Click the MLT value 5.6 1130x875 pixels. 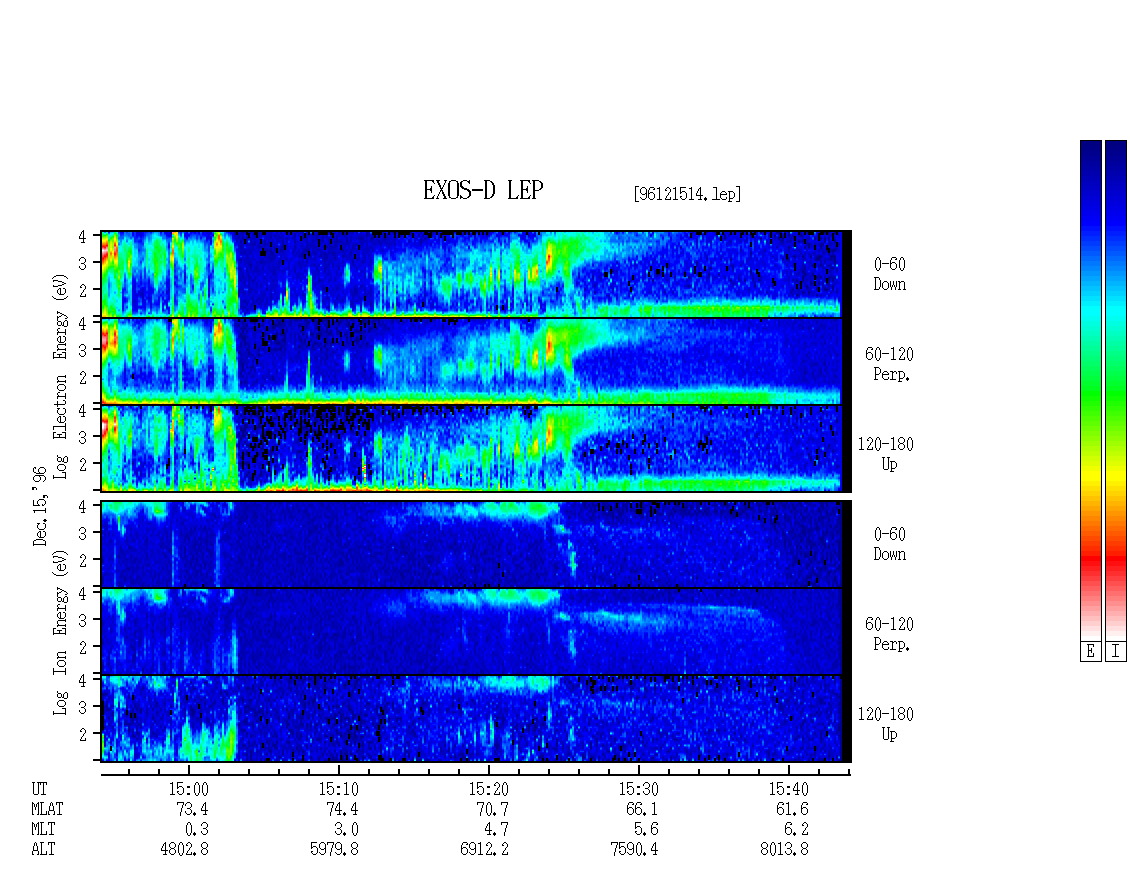tap(646, 830)
